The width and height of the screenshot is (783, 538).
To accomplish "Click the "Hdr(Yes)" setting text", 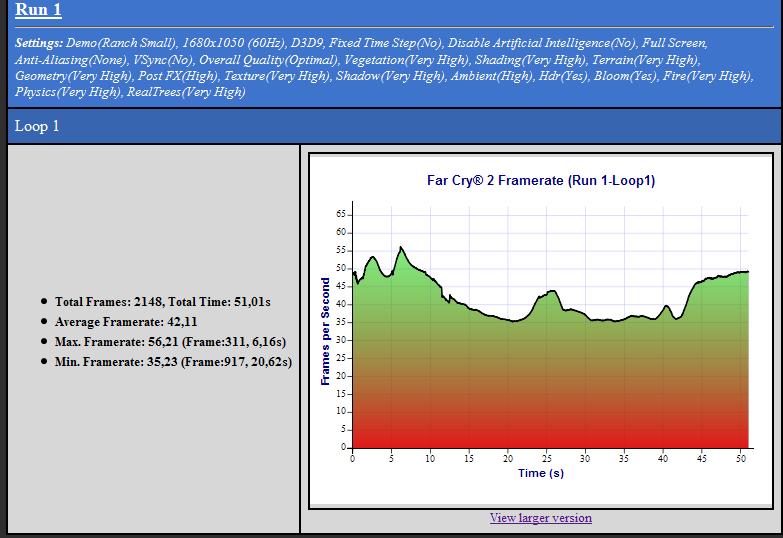I will 563,76.
